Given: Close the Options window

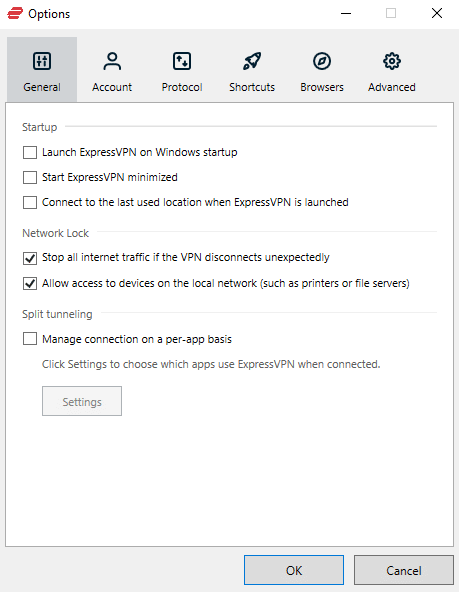Looking at the screenshot, I should pos(437,14).
